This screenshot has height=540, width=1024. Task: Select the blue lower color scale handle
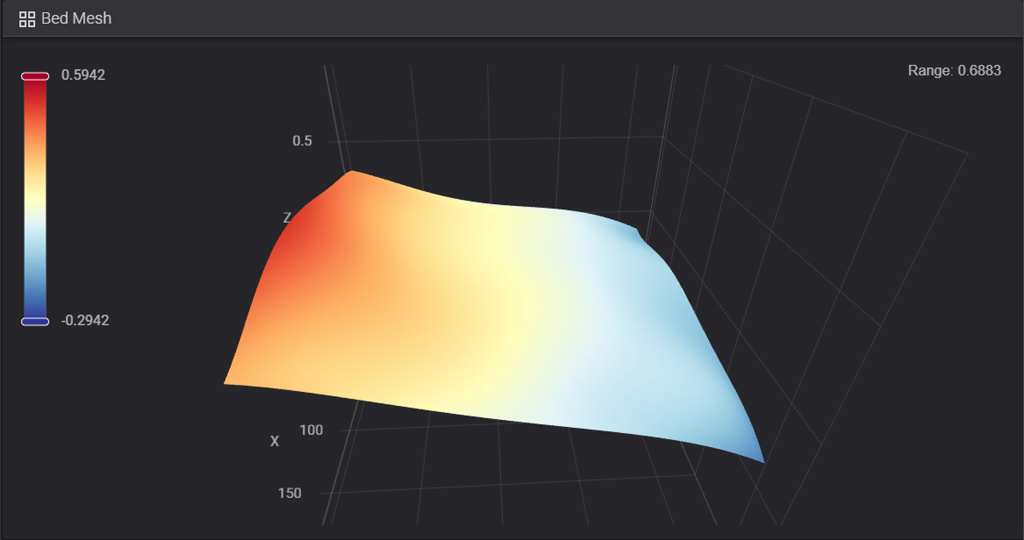tap(35, 321)
